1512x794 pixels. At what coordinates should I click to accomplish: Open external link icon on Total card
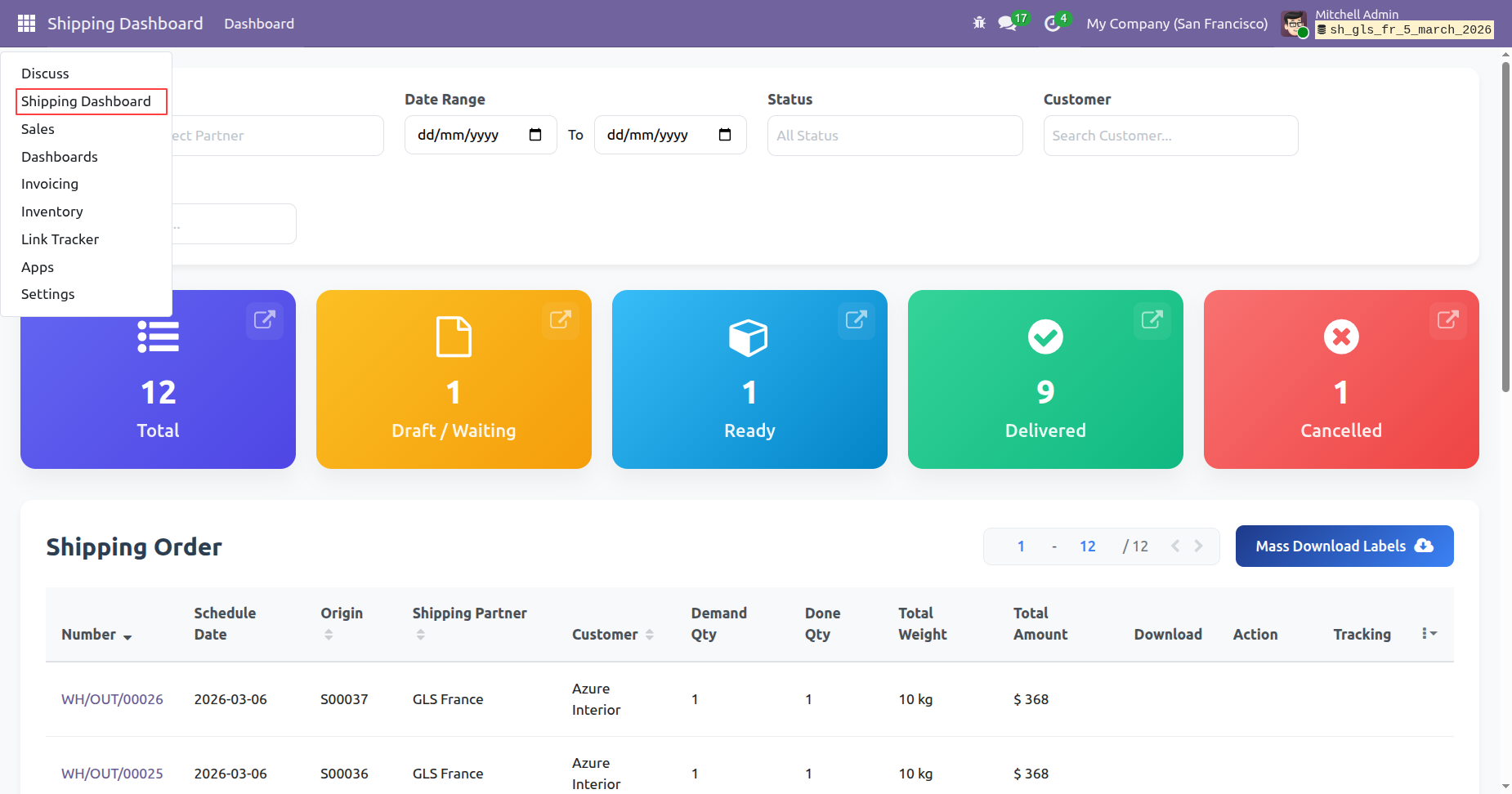click(x=264, y=319)
